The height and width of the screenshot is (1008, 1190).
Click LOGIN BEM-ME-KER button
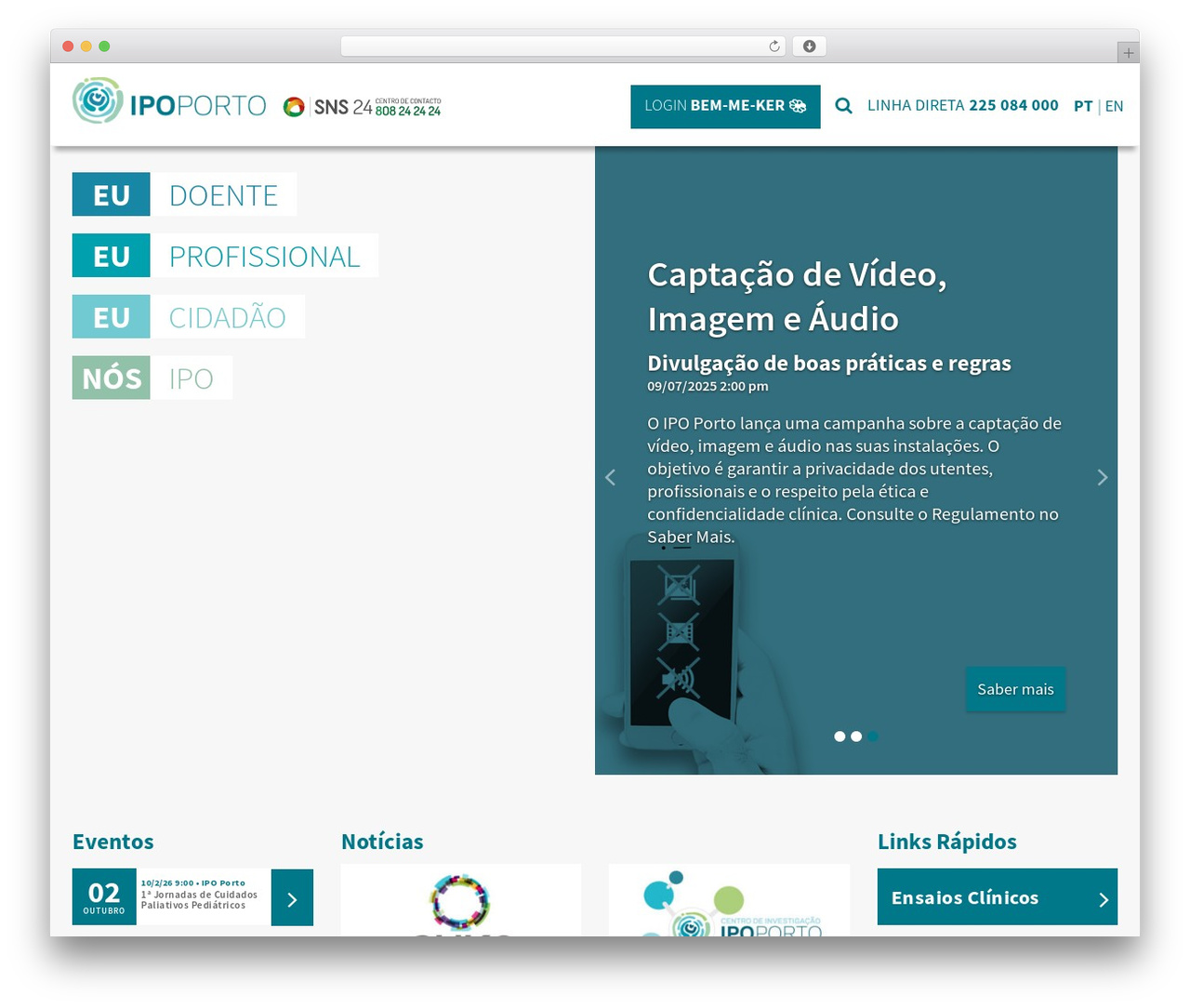tap(725, 106)
